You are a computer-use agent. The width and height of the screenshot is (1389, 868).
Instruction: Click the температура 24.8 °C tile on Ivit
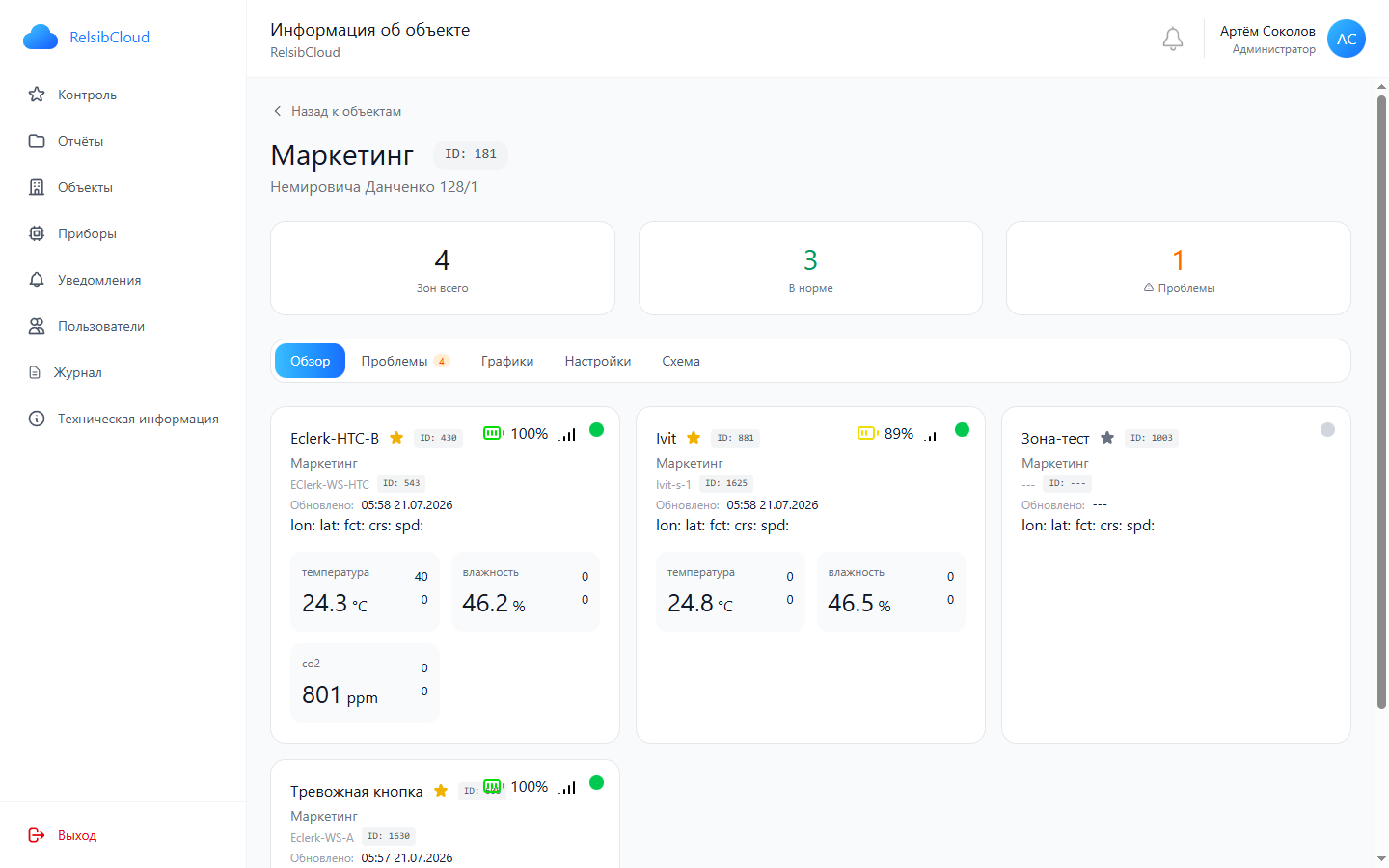[x=730, y=591]
